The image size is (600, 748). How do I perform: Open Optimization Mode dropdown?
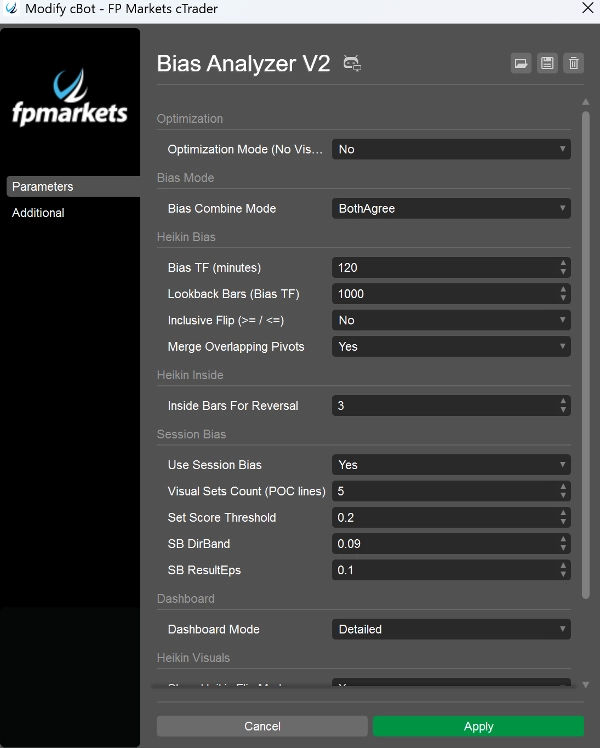point(451,149)
